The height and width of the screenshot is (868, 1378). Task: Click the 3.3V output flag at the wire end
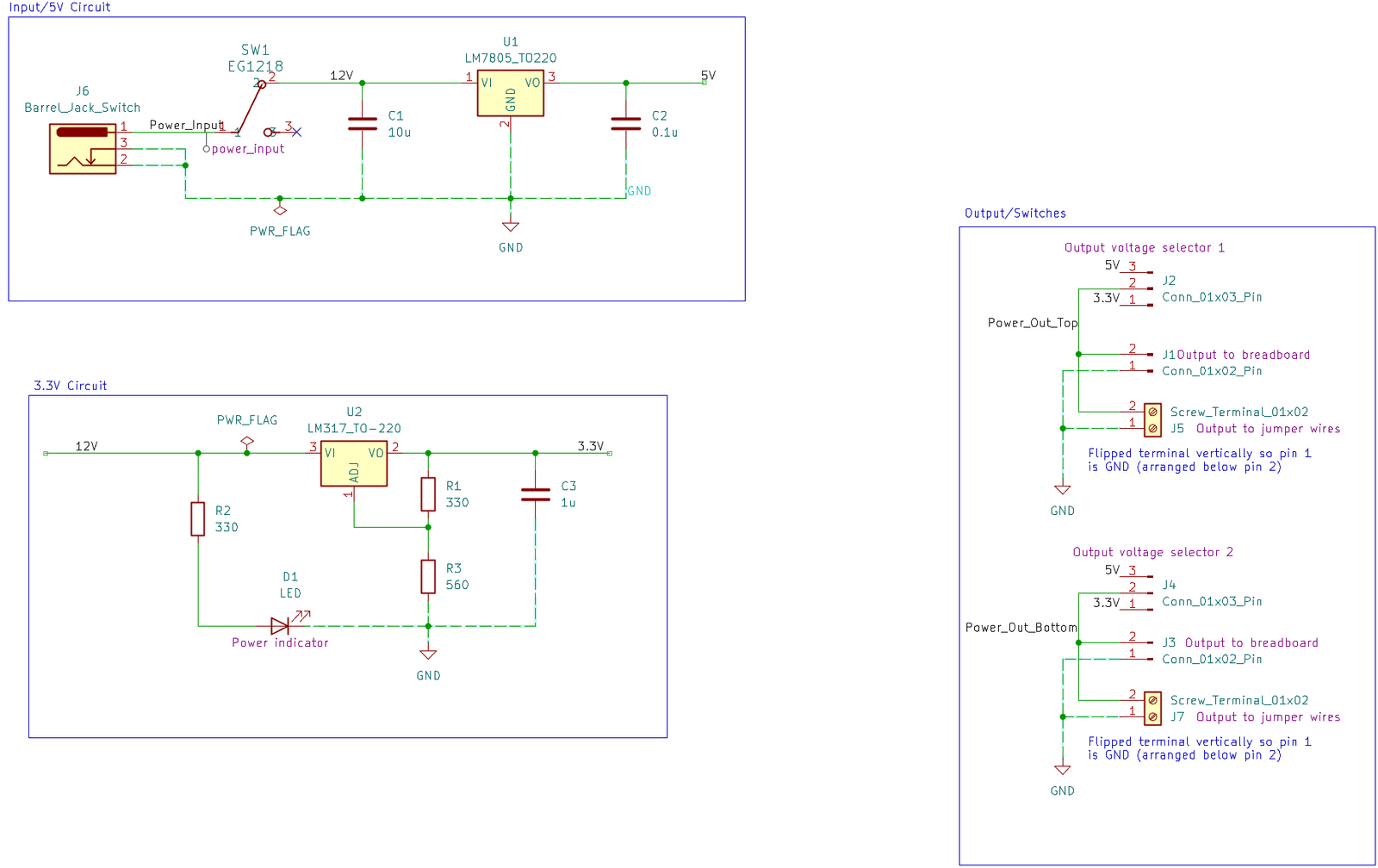(x=610, y=453)
